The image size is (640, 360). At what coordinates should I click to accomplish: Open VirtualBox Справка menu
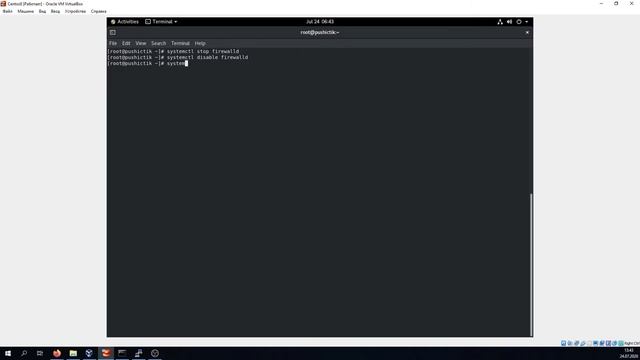click(x=98, y=11)
